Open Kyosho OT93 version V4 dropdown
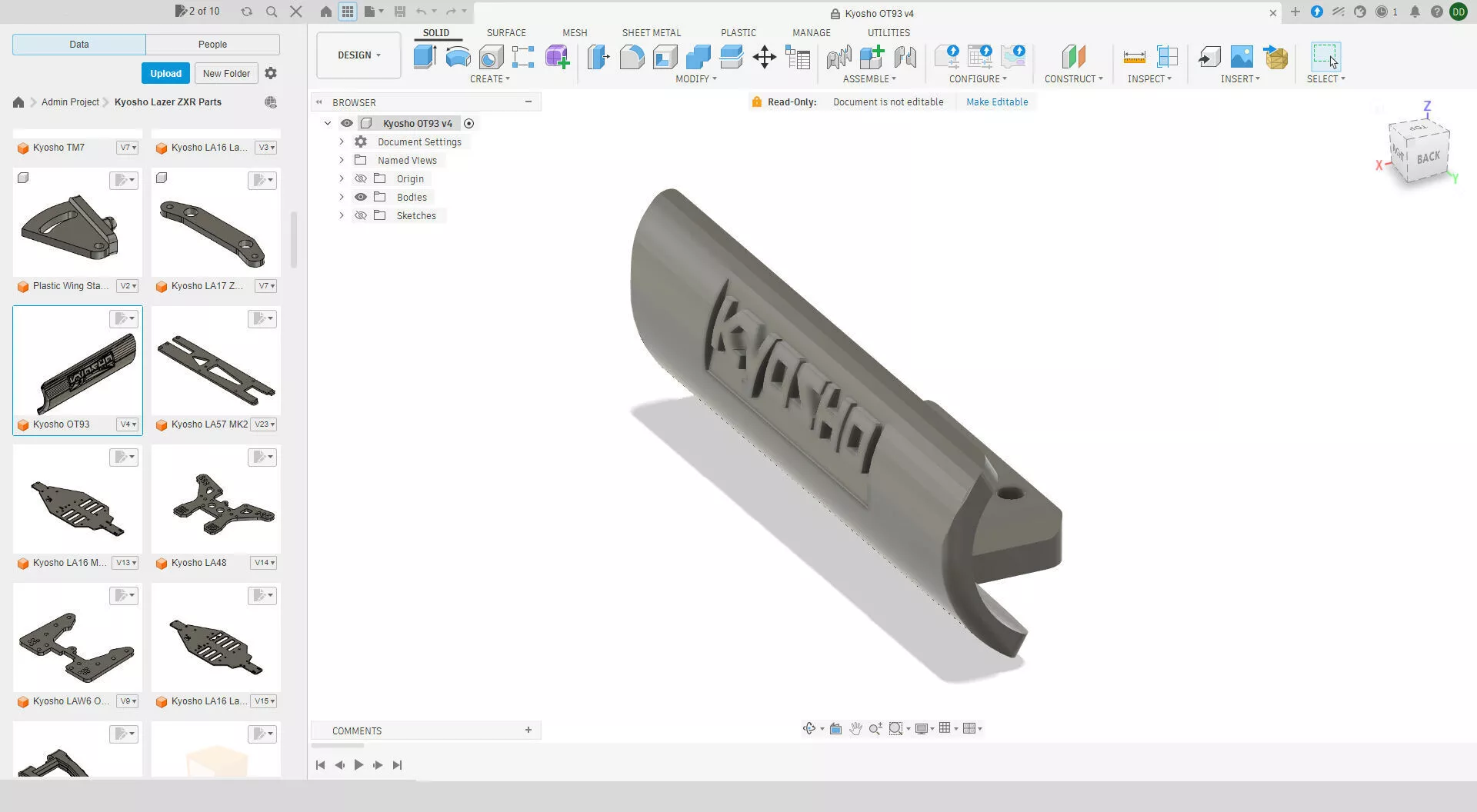The image size is (1477, 812). (x=128, y=424)
